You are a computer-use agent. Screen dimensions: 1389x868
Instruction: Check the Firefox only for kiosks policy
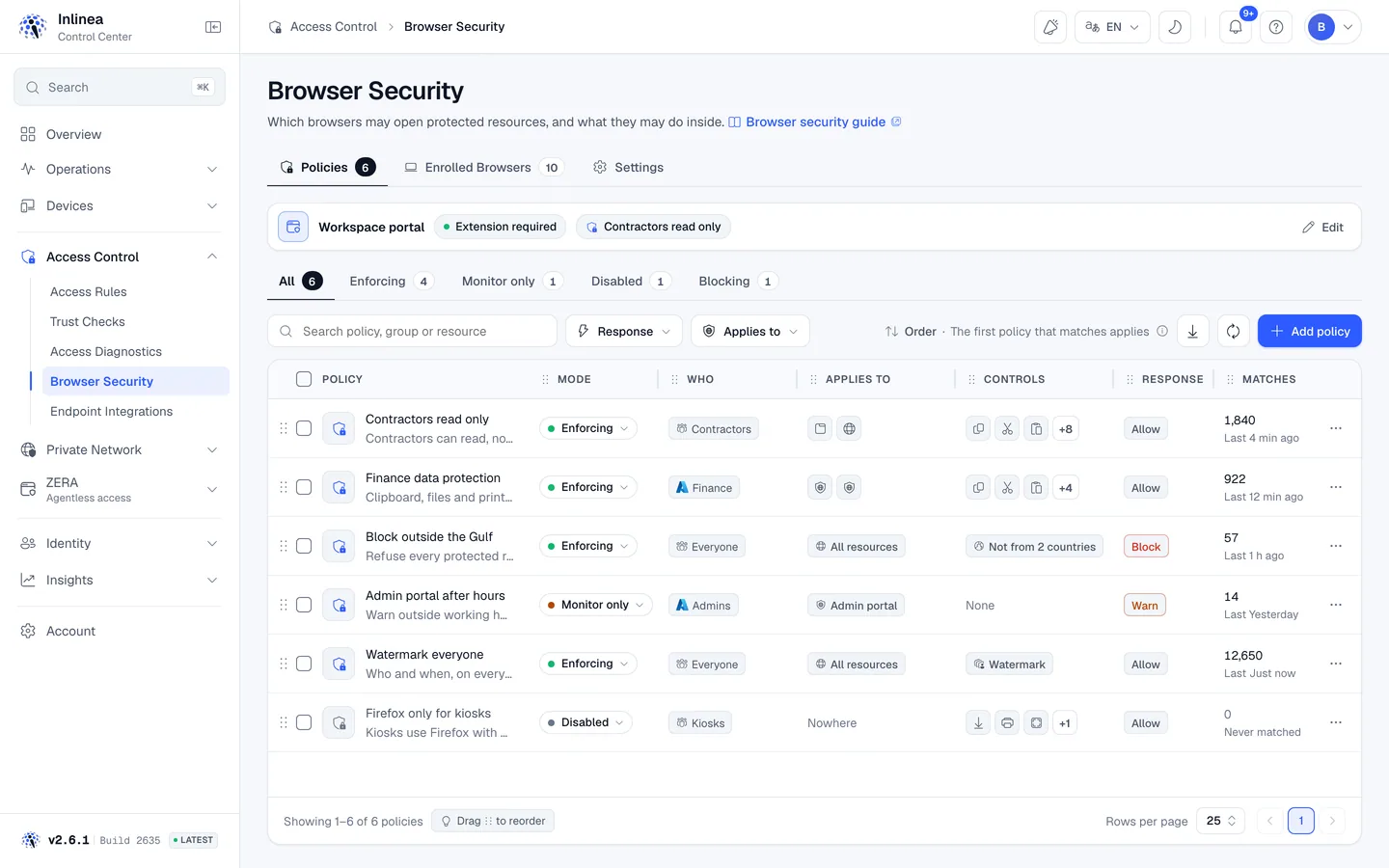[304, 722]
